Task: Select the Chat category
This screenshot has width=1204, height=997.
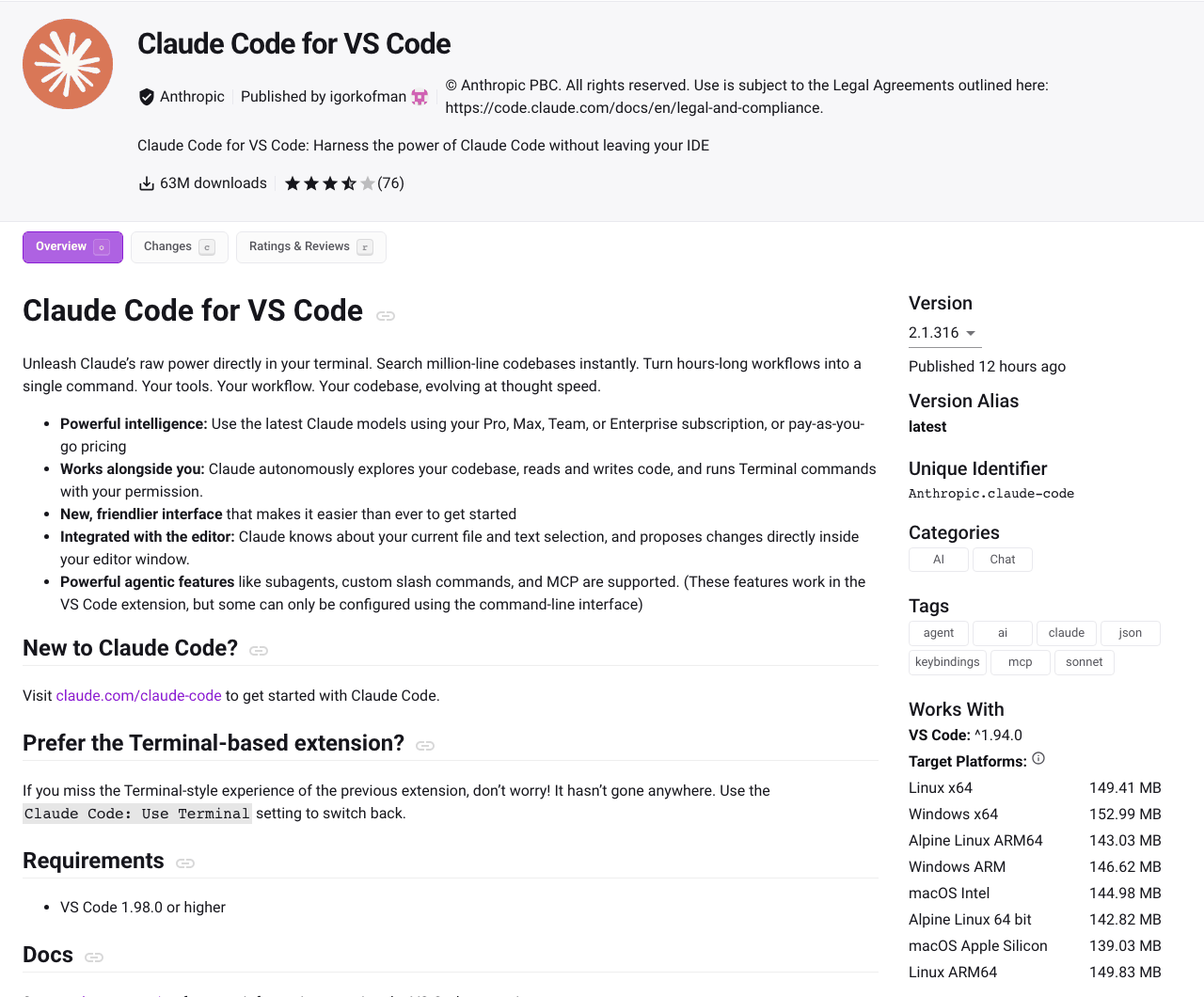Action: 1003,560
